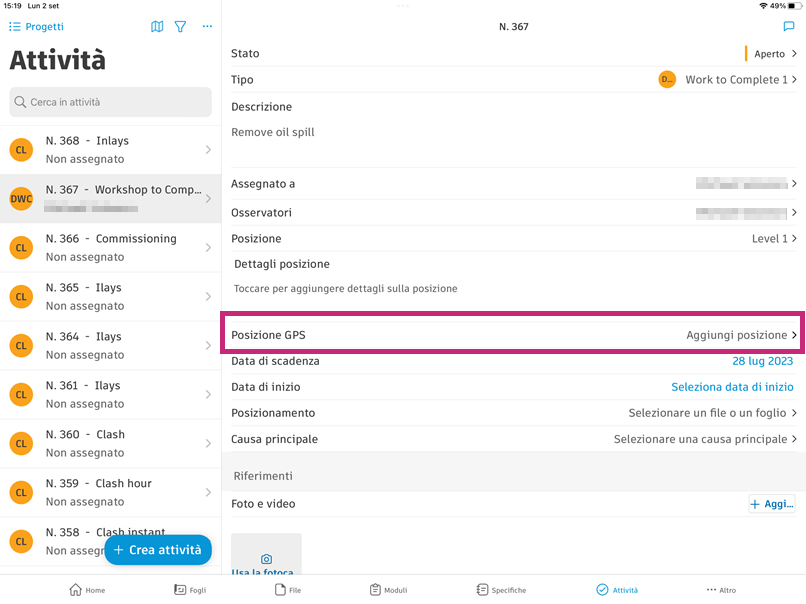Select a Causa principale value
This screenshot has height=604, width=806.
pos(704,439)
